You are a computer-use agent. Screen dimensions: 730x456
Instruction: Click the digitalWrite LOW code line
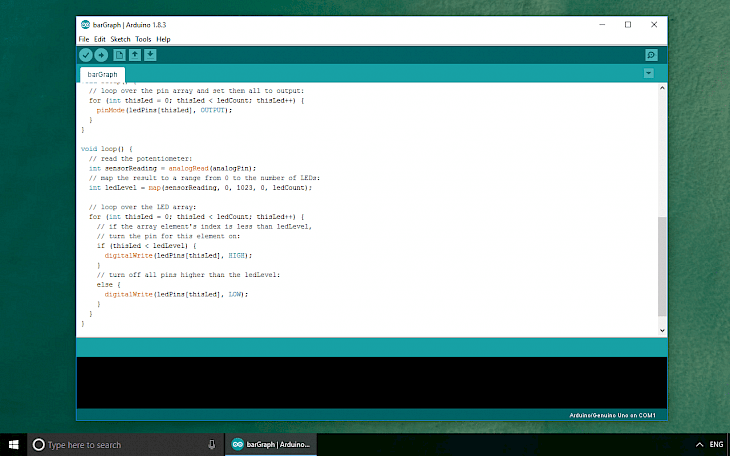(176, 294)
